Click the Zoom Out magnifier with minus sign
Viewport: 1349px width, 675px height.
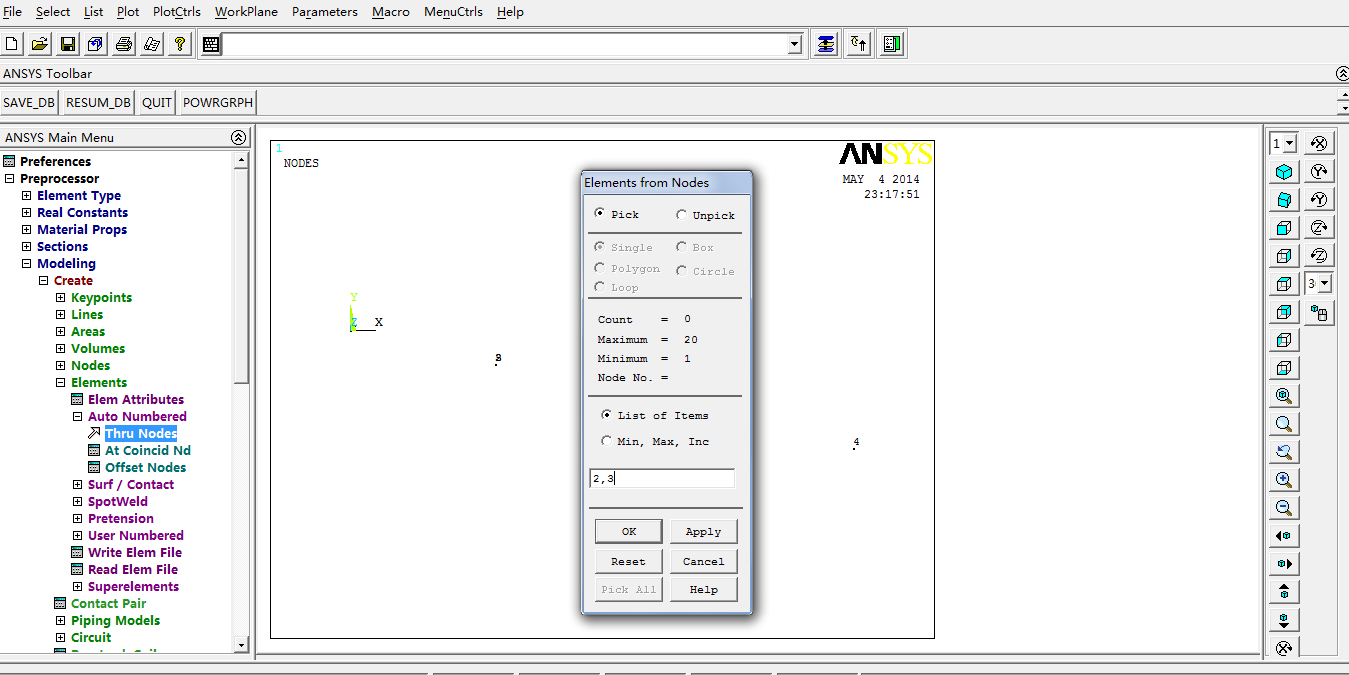pos(1284,508)
